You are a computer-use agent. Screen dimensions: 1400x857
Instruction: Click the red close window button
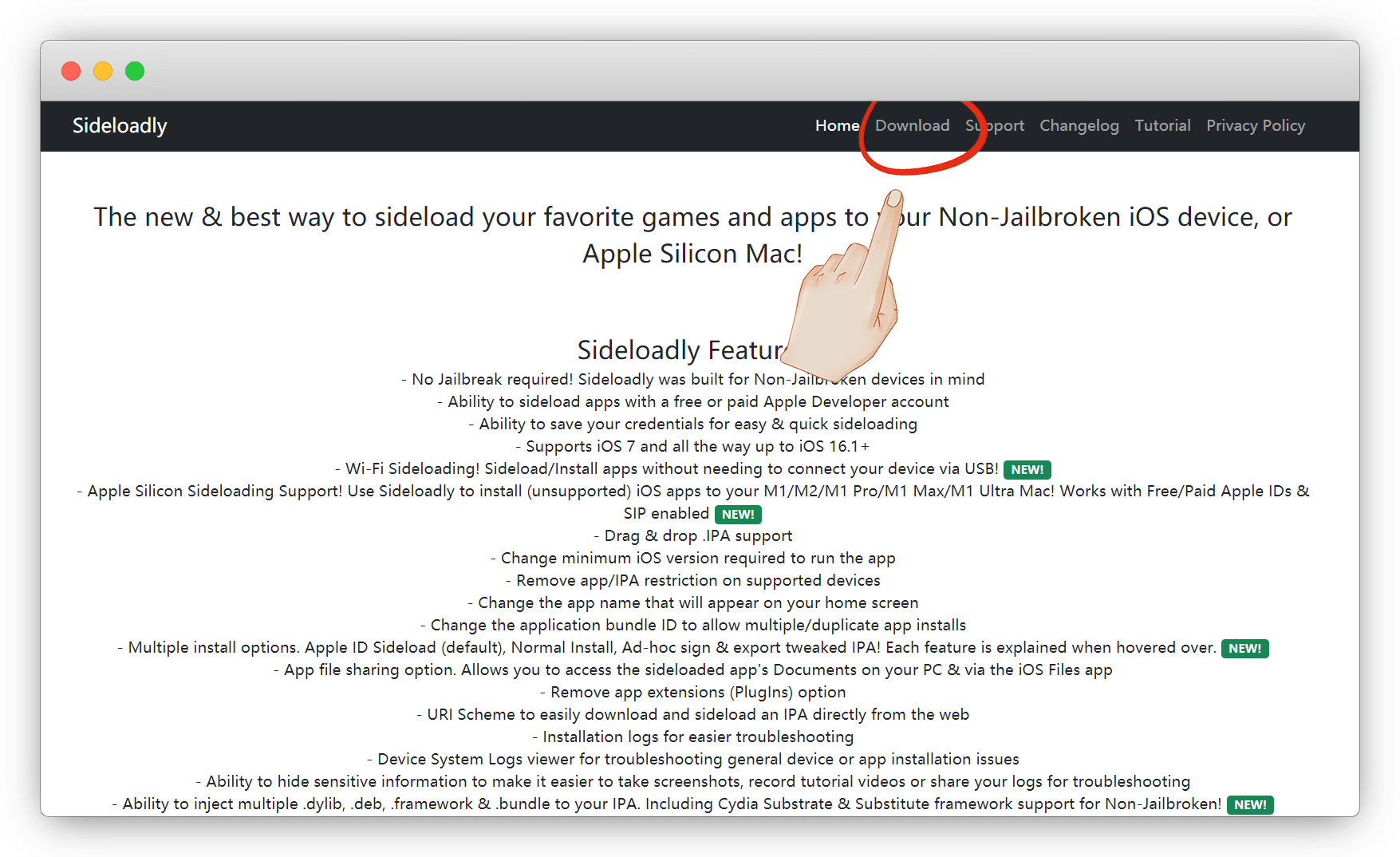[x=71, y=71]
